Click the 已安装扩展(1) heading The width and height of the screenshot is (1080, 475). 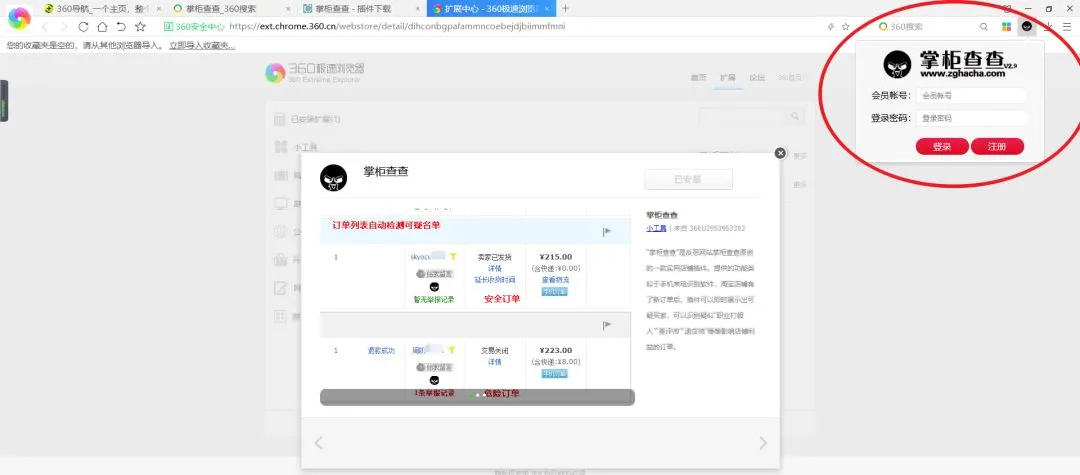pyautogui.click(x=315, y=119)
